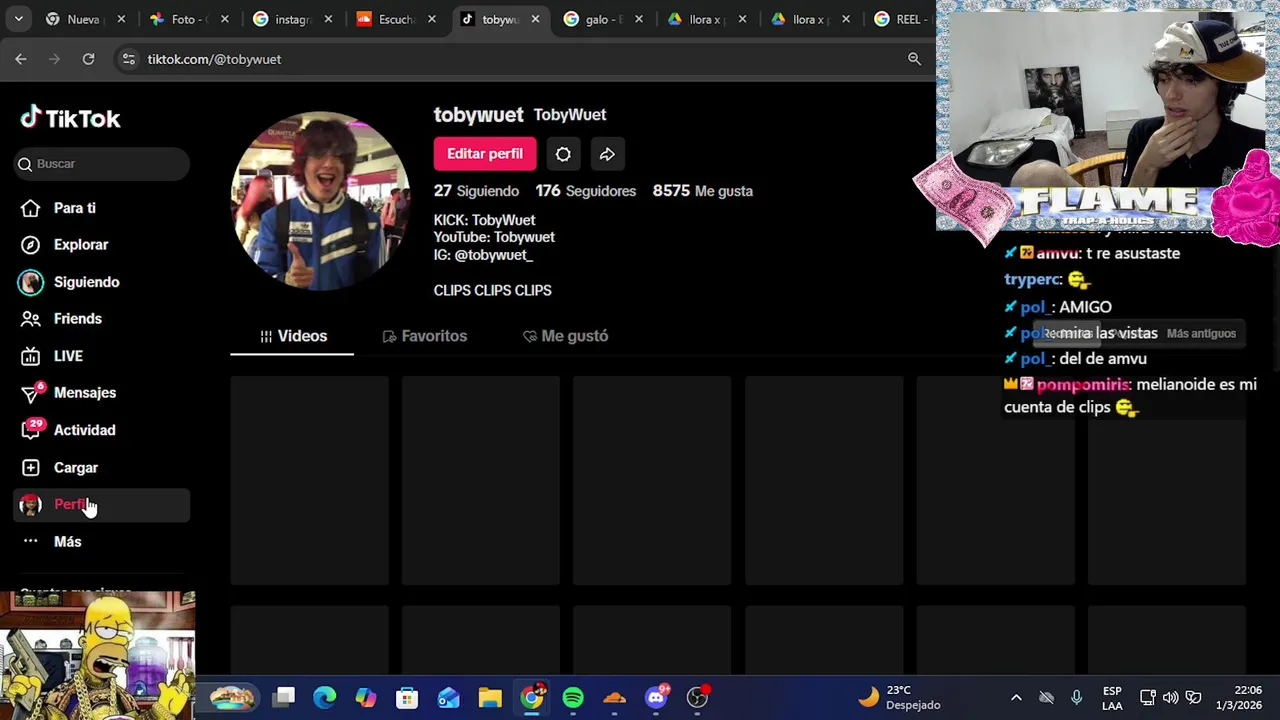Click the Editar perfil button
This screenshot has width=1280, height=720.
click(485, 154)
